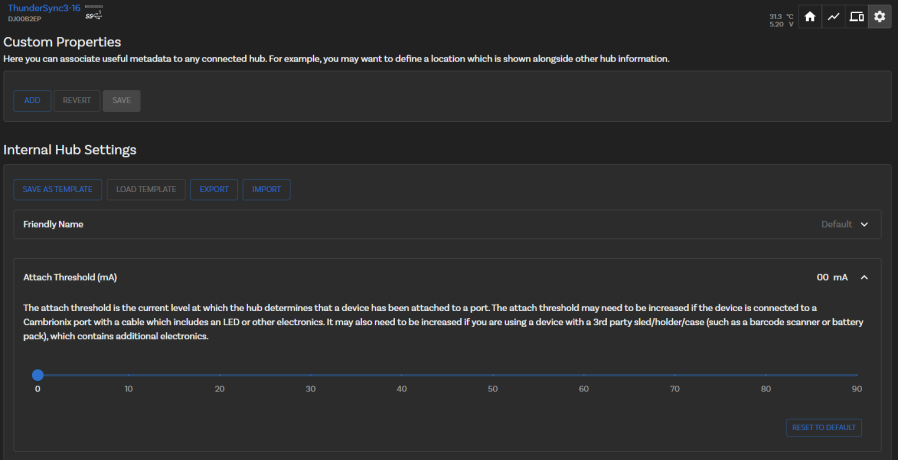This screenshot has height=460, width=898.
Task: Click the hub serial DJ00B2EP text
Action: (24, 19)
